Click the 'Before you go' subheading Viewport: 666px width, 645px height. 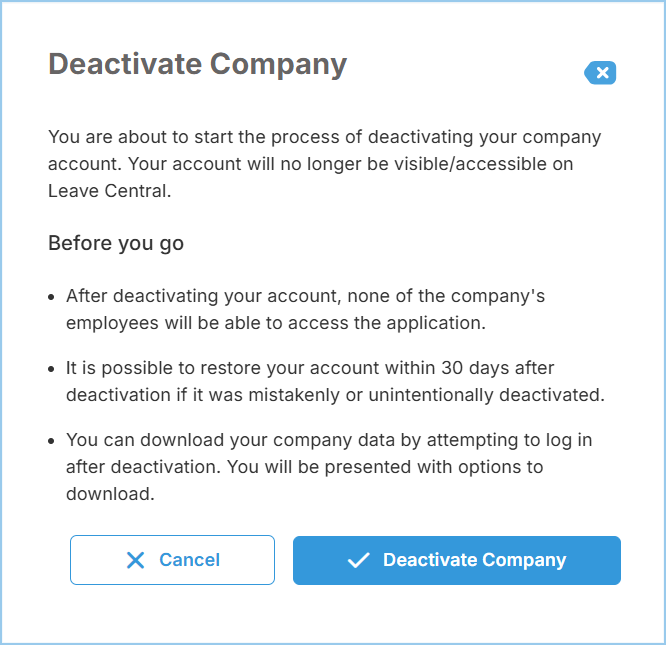coord(115,243)
